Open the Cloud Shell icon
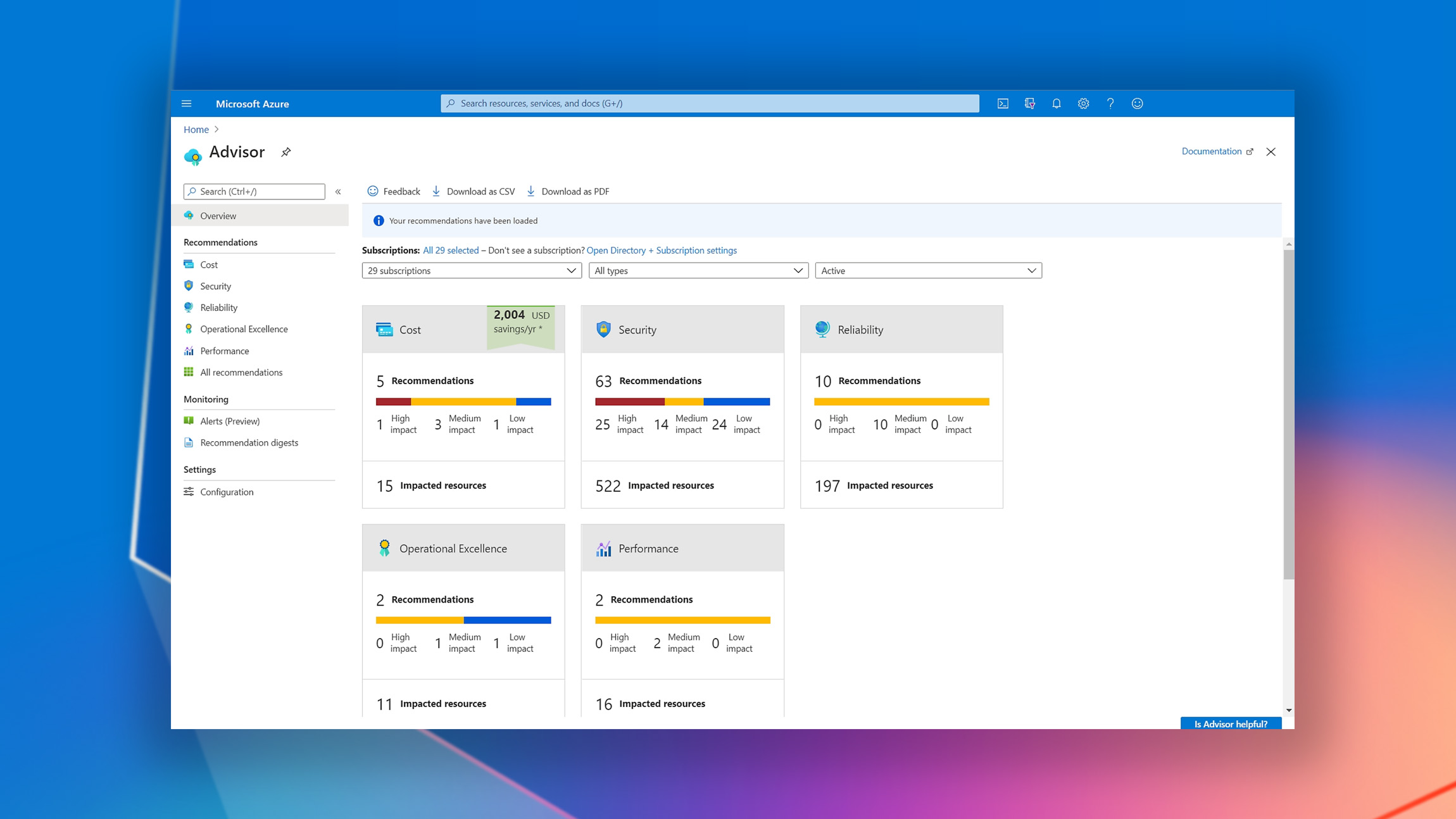 (x=1003, y=104)
